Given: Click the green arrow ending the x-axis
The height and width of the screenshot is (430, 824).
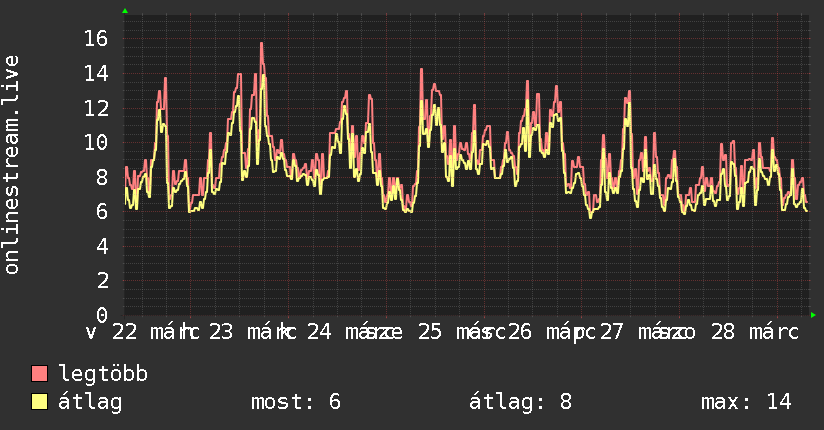Looking at the screenshot, I should click(813, 315).
